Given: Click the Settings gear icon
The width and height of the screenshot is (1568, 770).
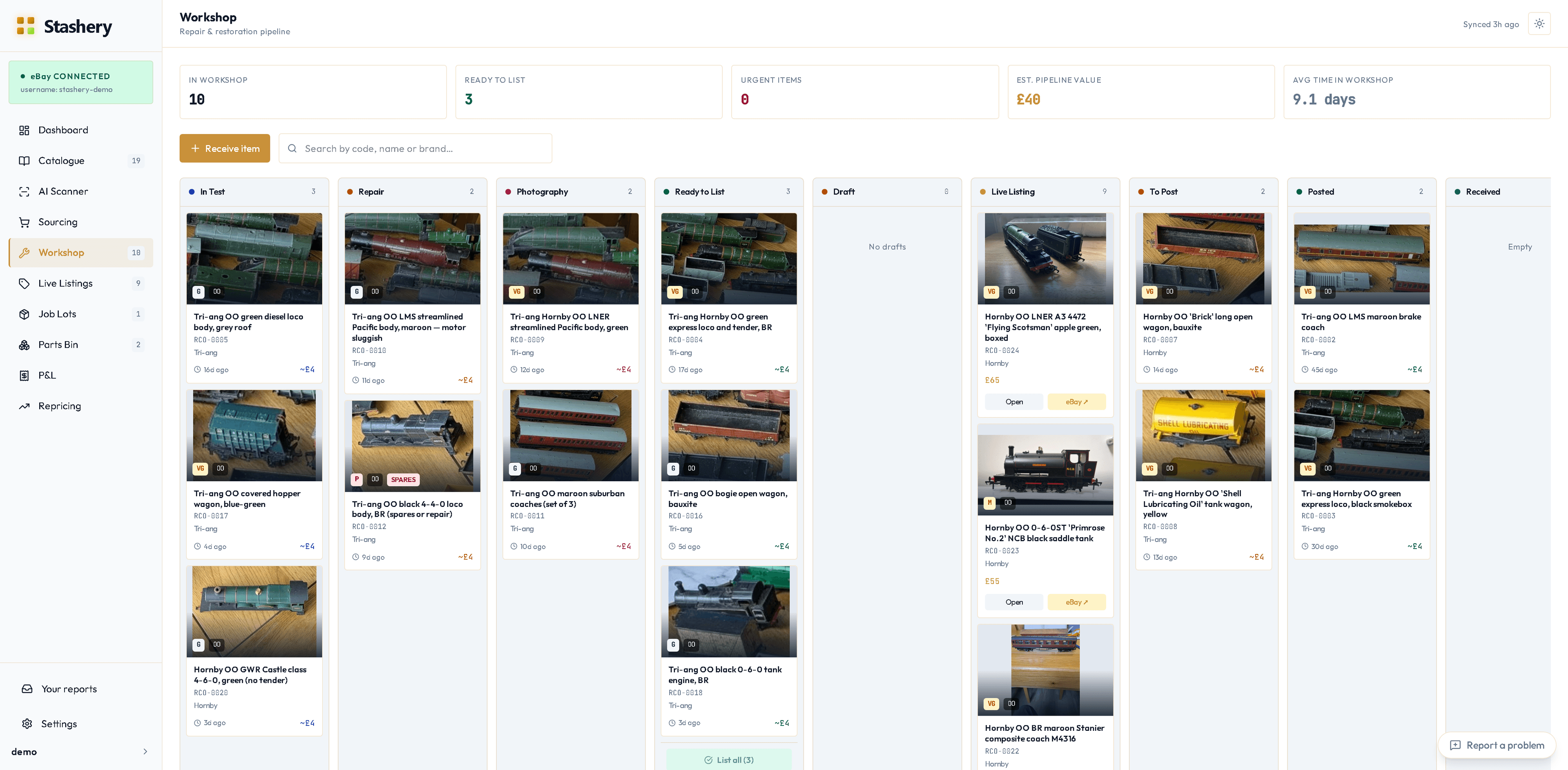Looking at the screenshot, I should click(27, 724).
